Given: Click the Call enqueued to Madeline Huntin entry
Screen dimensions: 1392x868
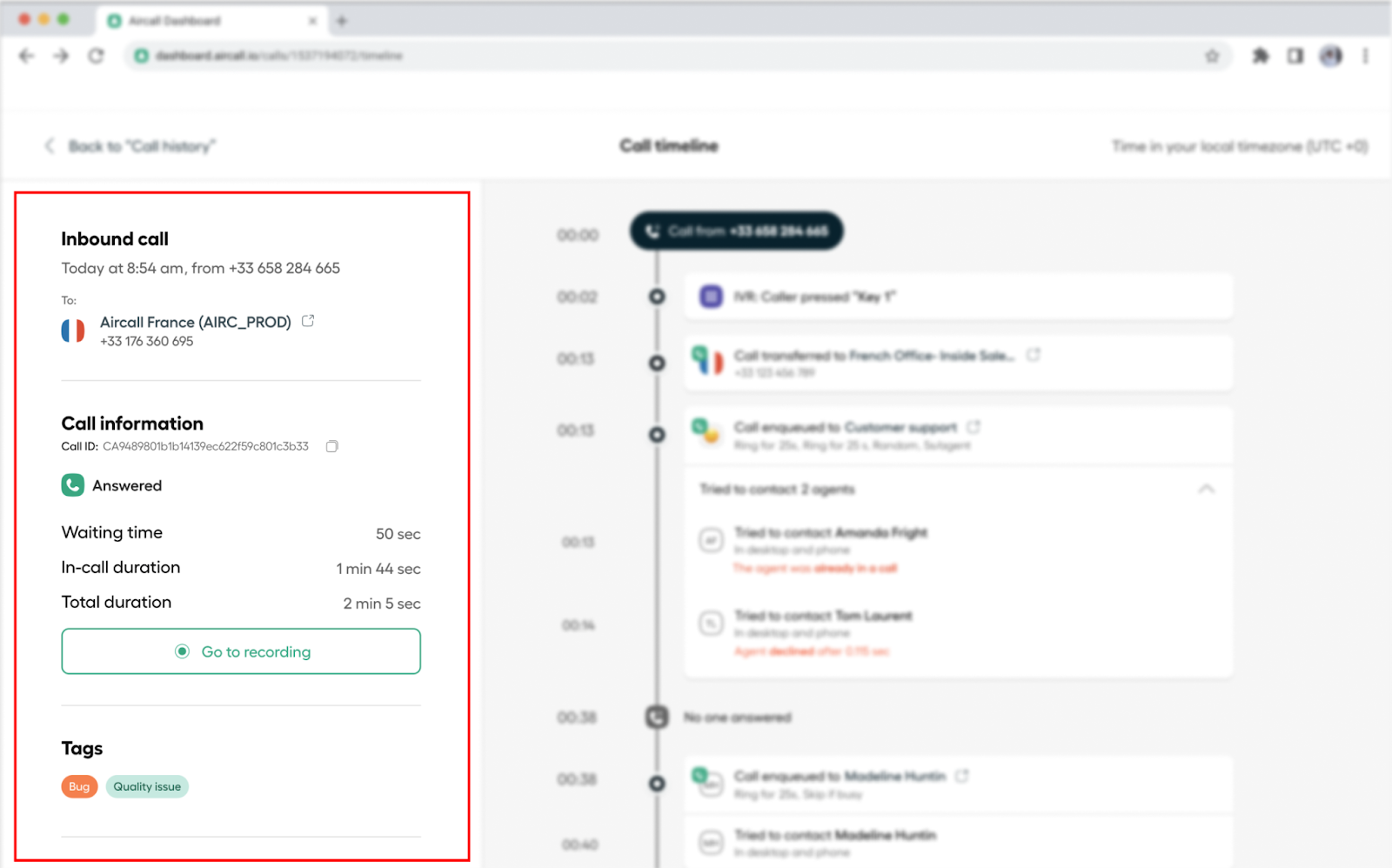Looking at the screenshot, I should (958, 784).
